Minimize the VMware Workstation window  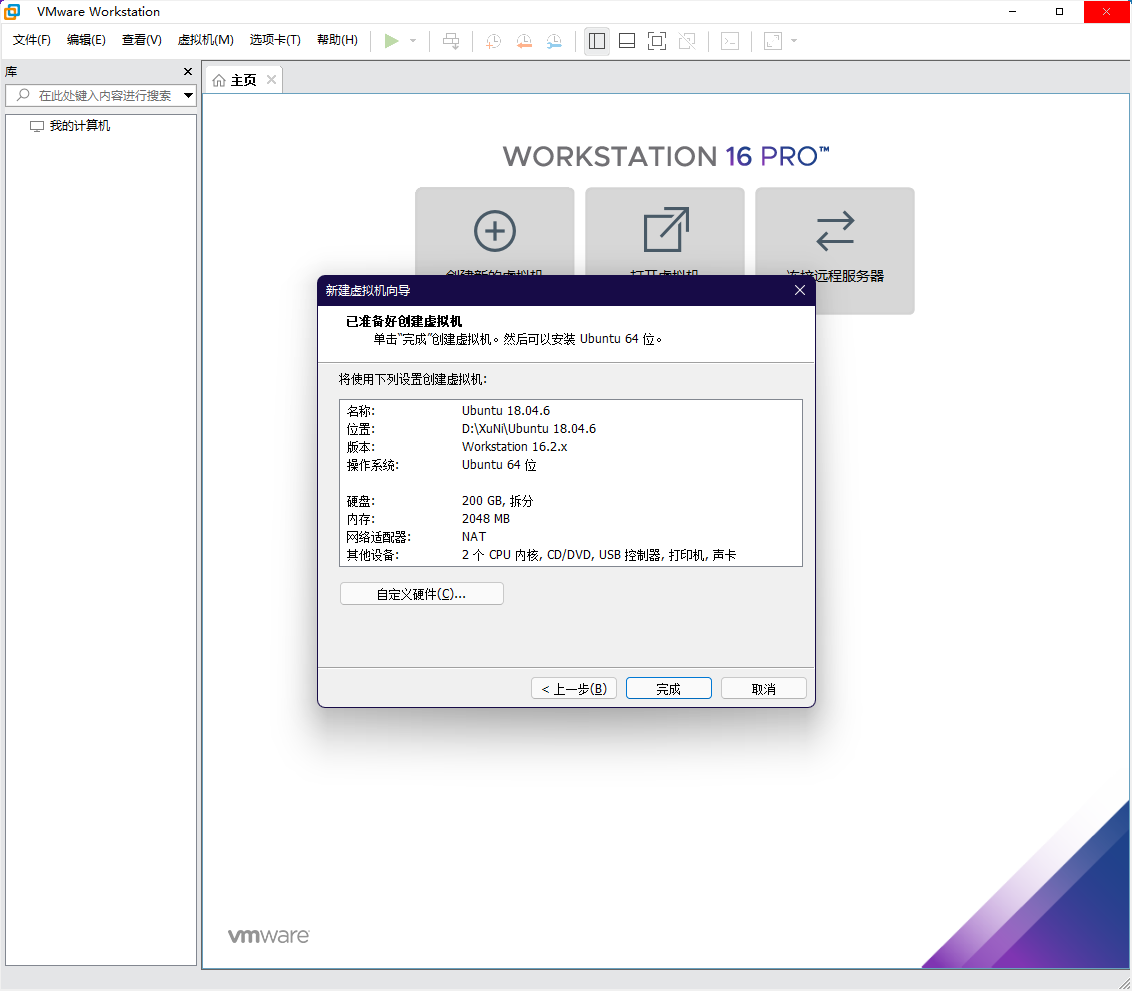click(x=1012, y=12)
